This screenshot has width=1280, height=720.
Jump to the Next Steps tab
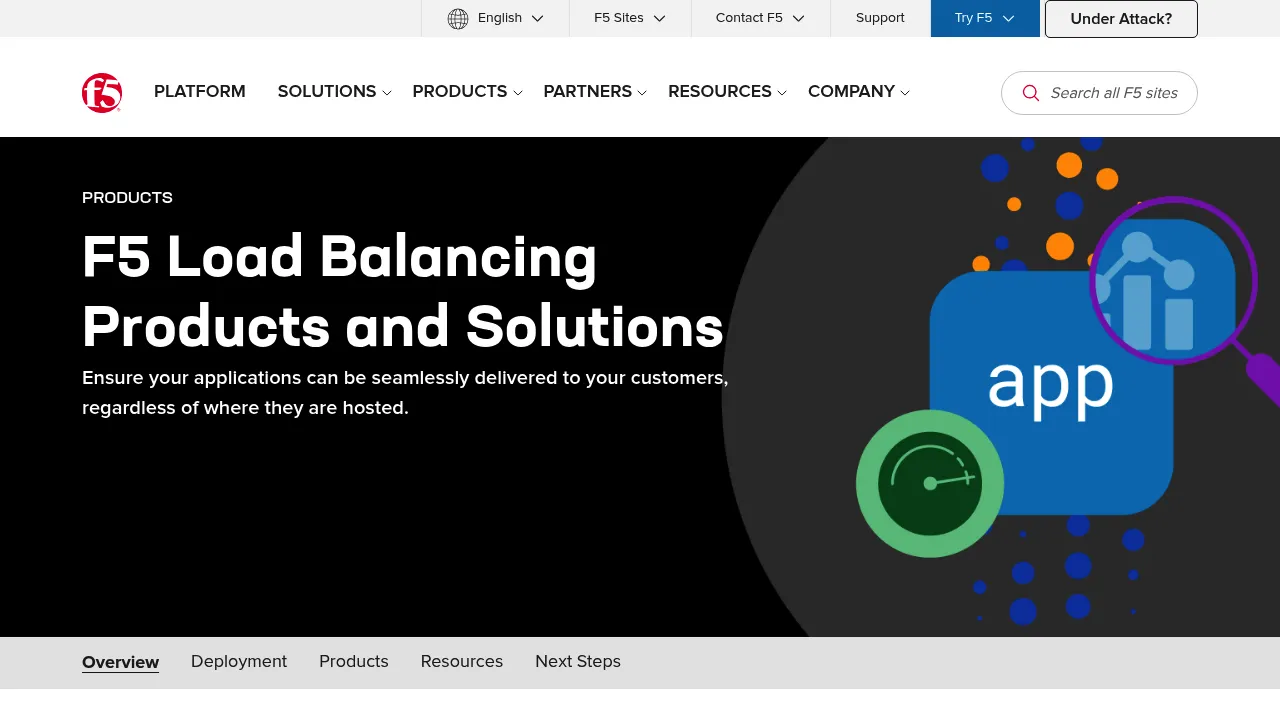click(578, 662)
